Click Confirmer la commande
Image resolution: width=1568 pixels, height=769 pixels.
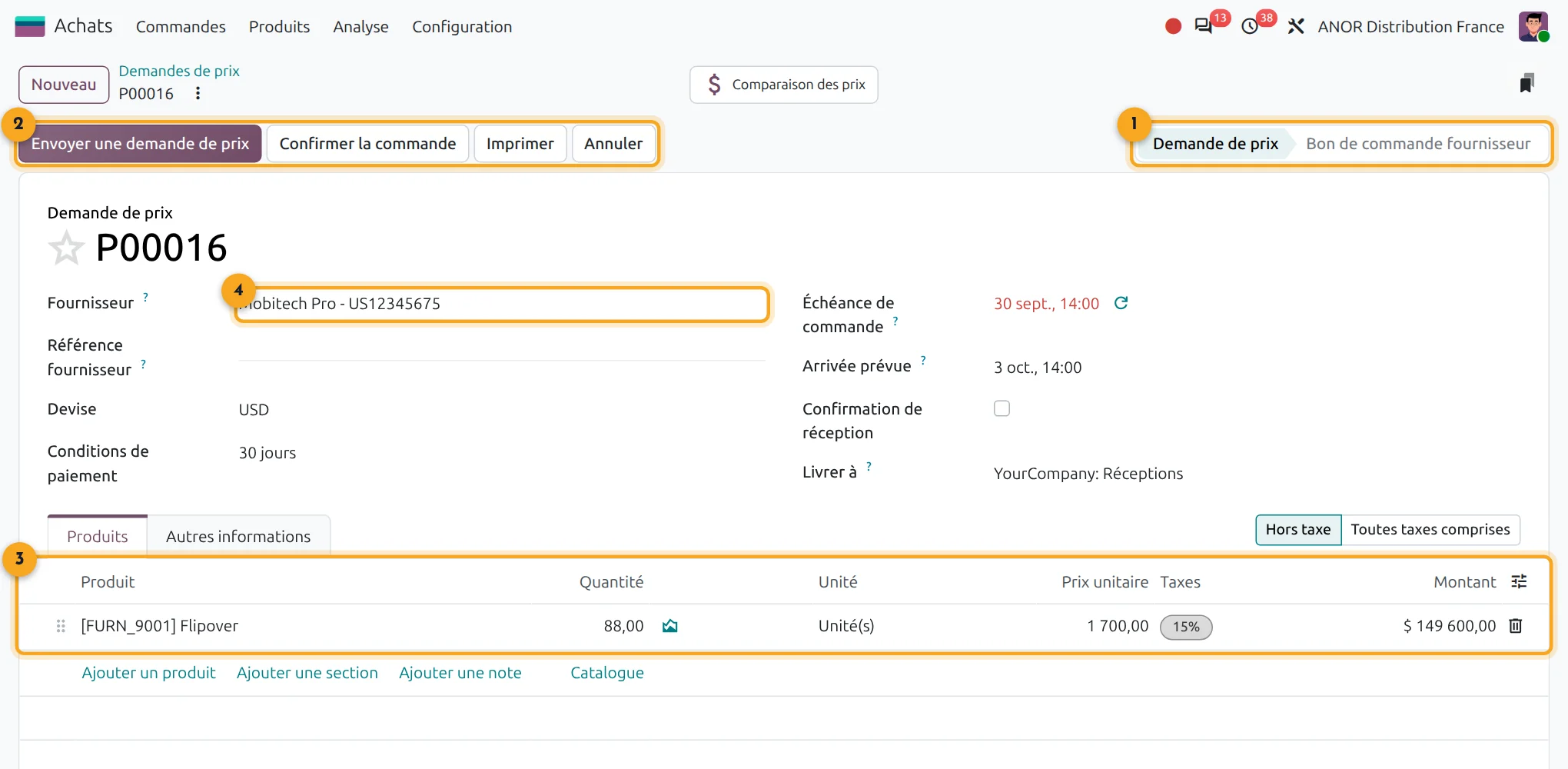click(367, 144)
